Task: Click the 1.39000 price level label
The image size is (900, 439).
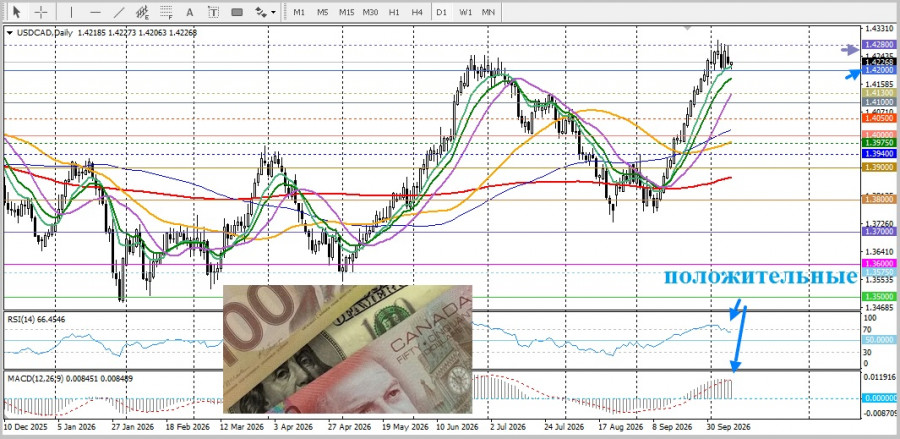Action: click(879, 166)
